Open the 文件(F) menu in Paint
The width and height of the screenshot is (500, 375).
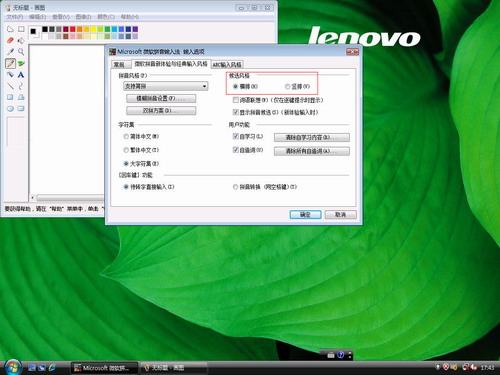point(15,17)
